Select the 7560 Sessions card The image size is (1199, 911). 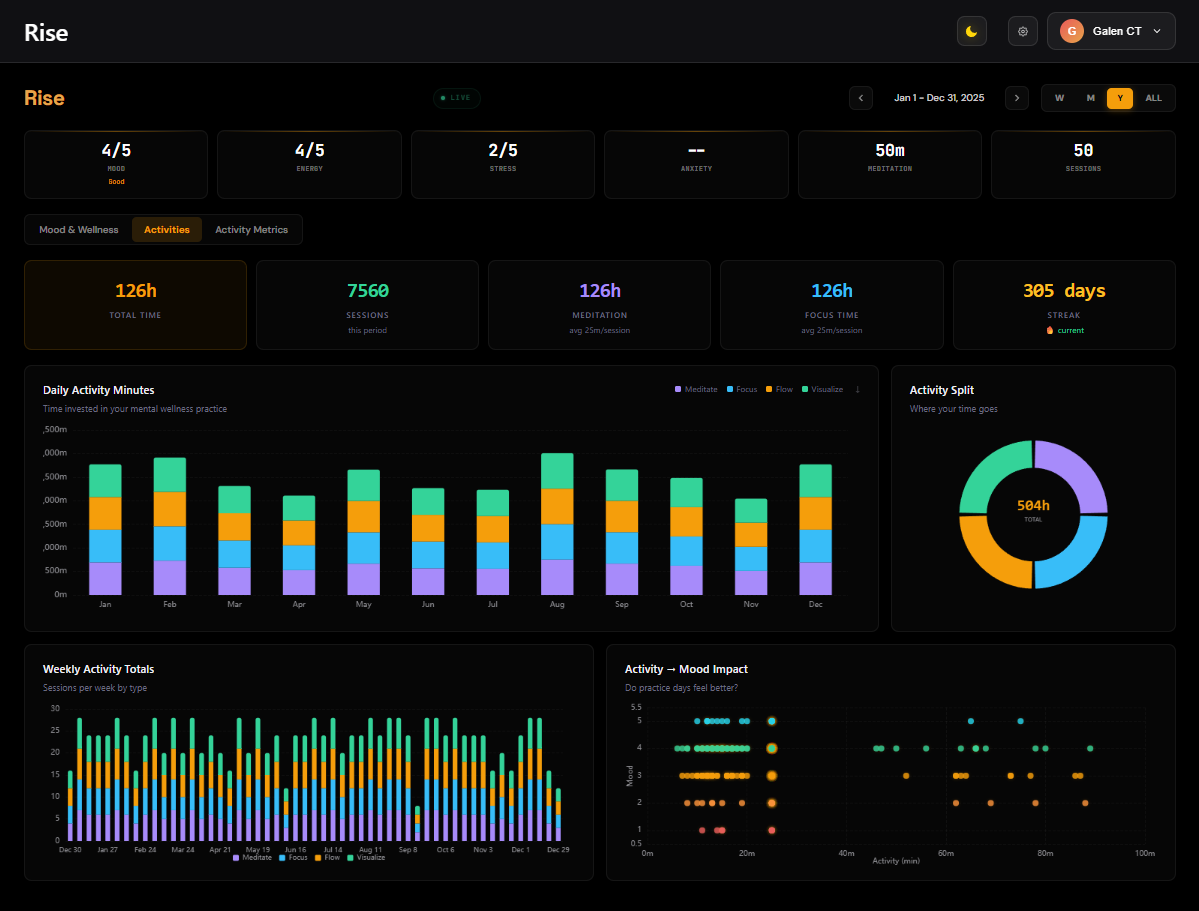tap(368, 305)
